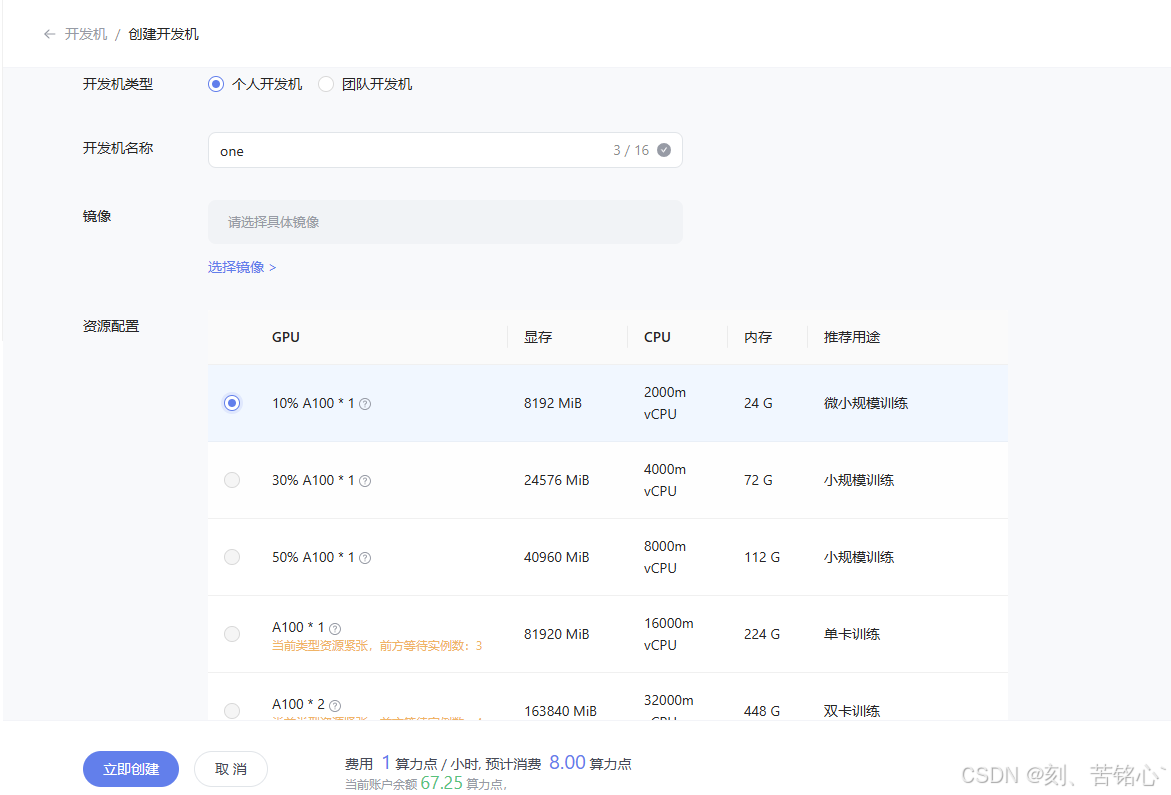Click the 镜像 field label
This screenshot has width=1171, height=795.
pyautogui.click(x=97, y=216)
